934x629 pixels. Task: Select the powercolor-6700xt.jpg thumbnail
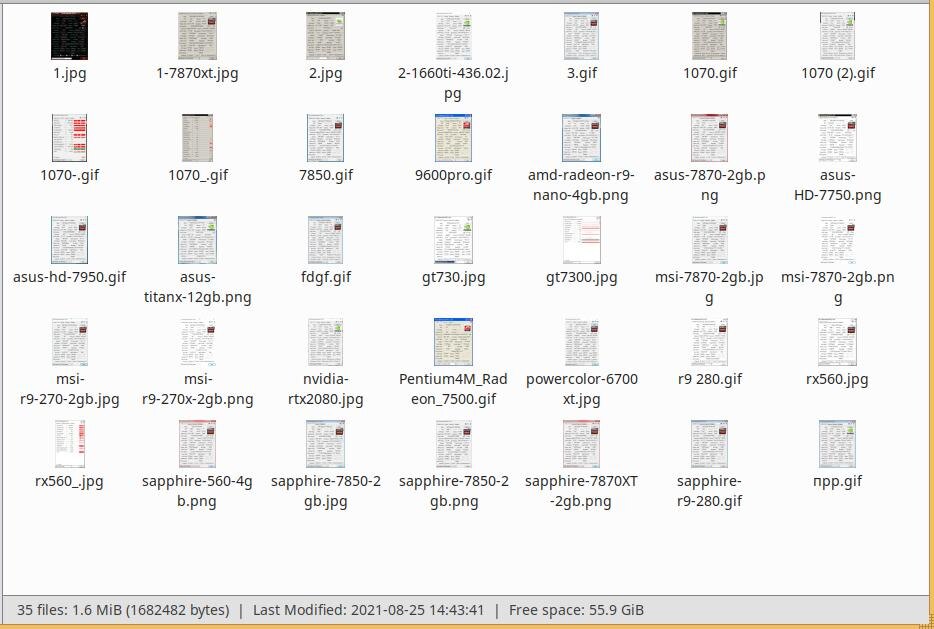point(581,341)
